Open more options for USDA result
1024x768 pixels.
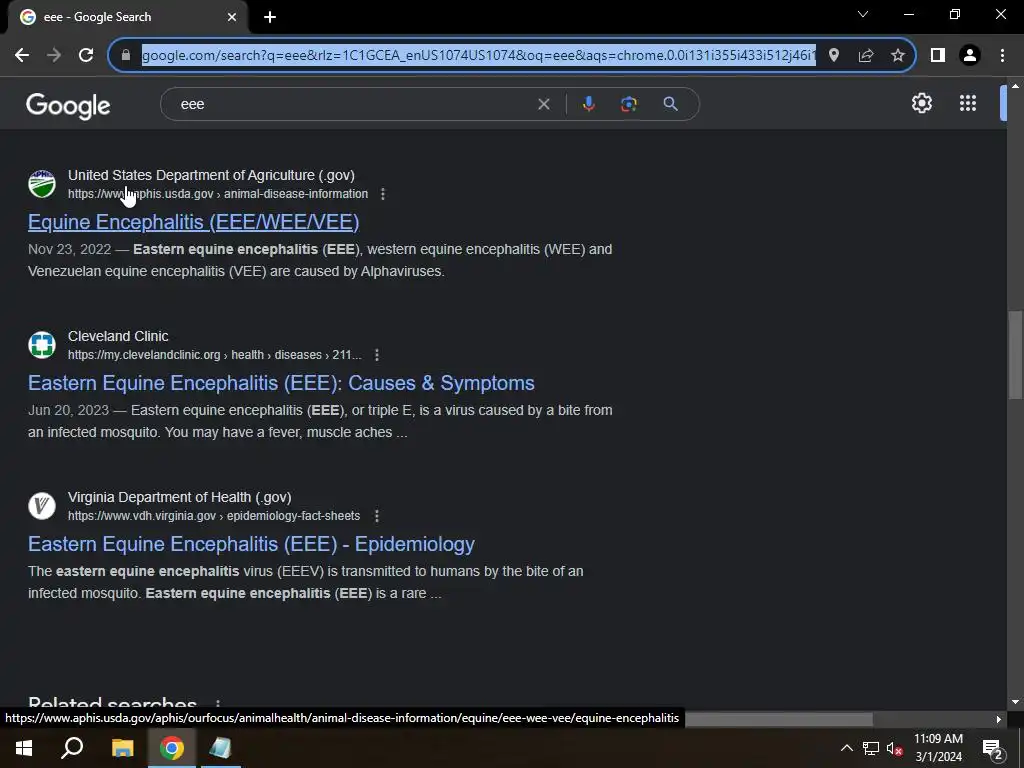coord(383,194)
